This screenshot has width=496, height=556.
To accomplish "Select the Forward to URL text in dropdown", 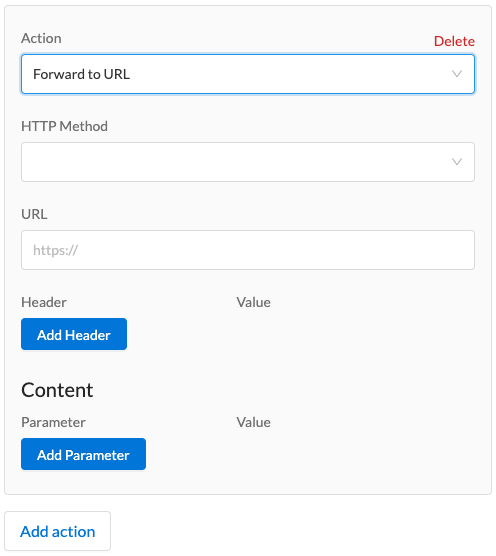I will coord(81,74).
